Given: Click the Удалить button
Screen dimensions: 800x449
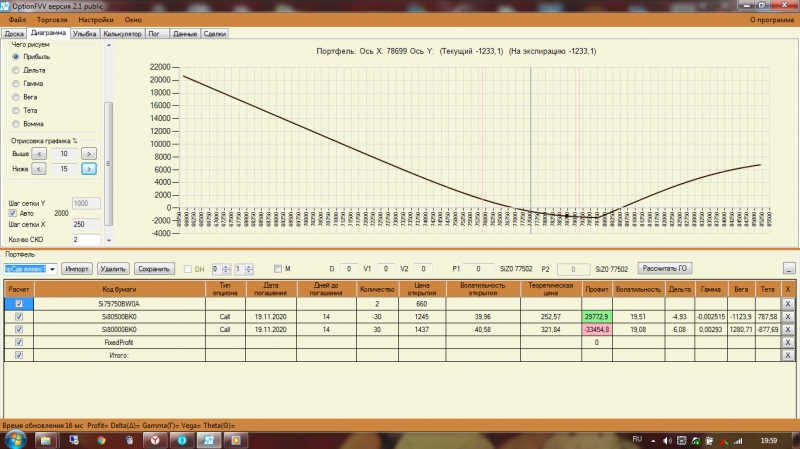Looking at the screenshot, I should [x=113, y=269].
